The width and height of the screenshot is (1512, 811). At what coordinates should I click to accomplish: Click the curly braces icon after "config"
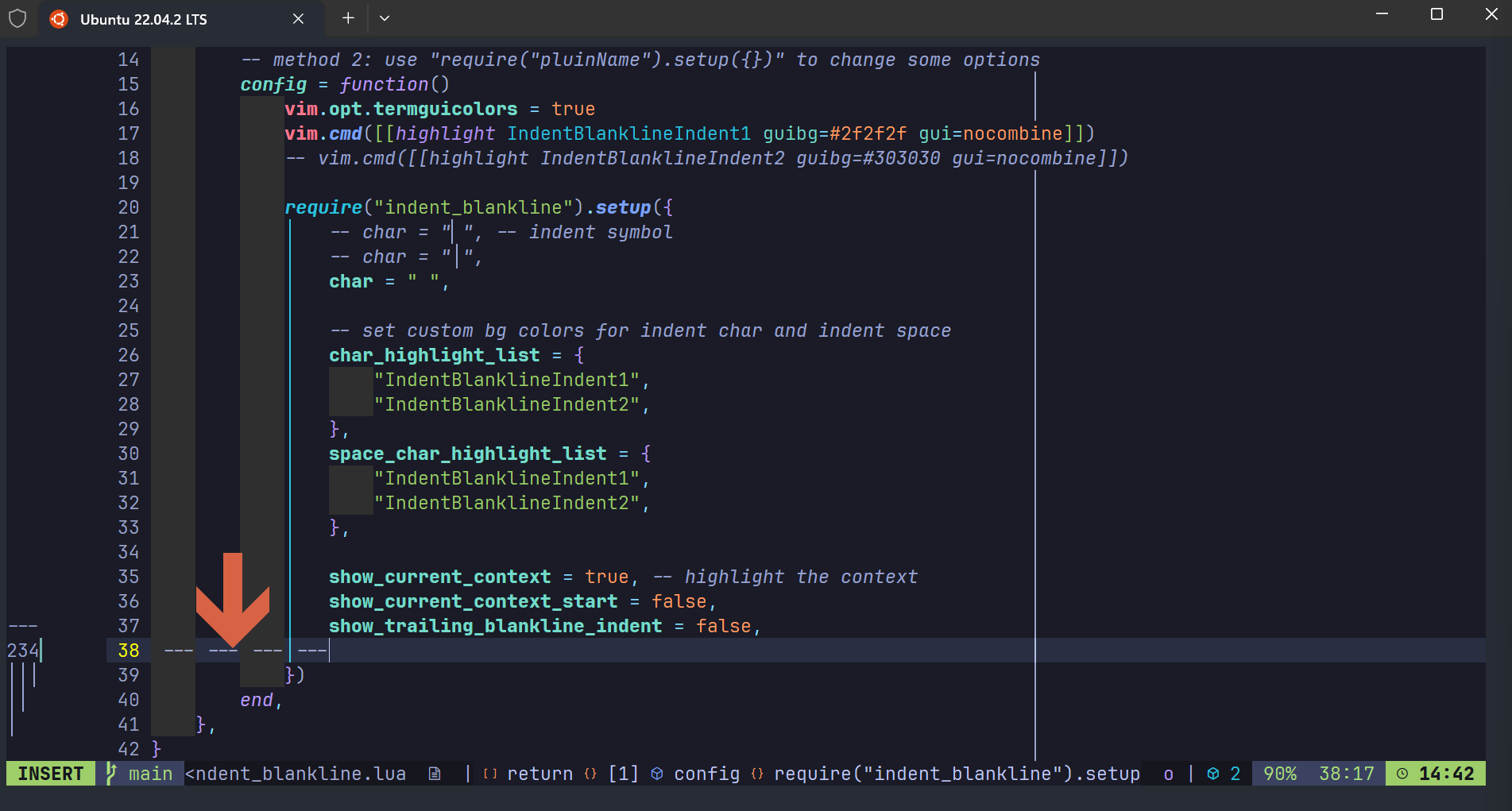(756, 773)
